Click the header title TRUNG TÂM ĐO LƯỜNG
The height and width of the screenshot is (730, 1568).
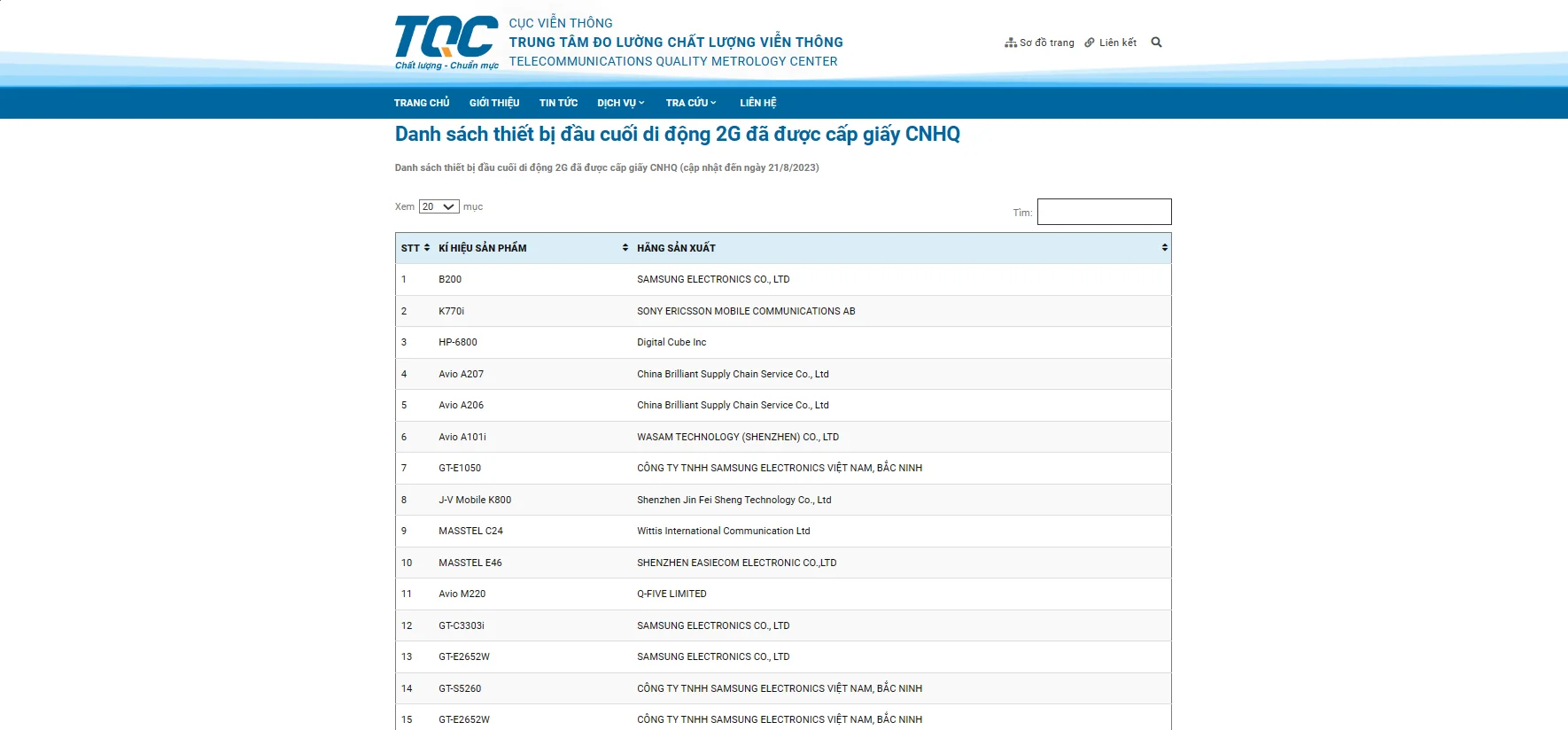coord(676,42)
